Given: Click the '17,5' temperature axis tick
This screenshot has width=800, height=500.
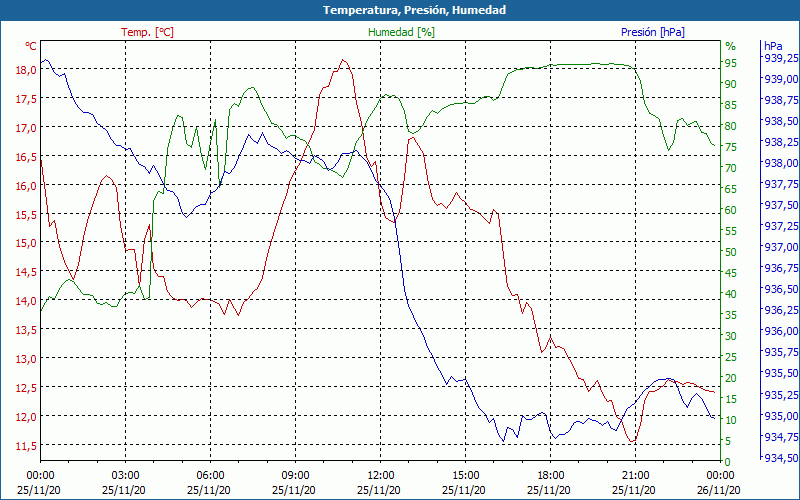Looking at the screenshot, I should coord(27,99).
